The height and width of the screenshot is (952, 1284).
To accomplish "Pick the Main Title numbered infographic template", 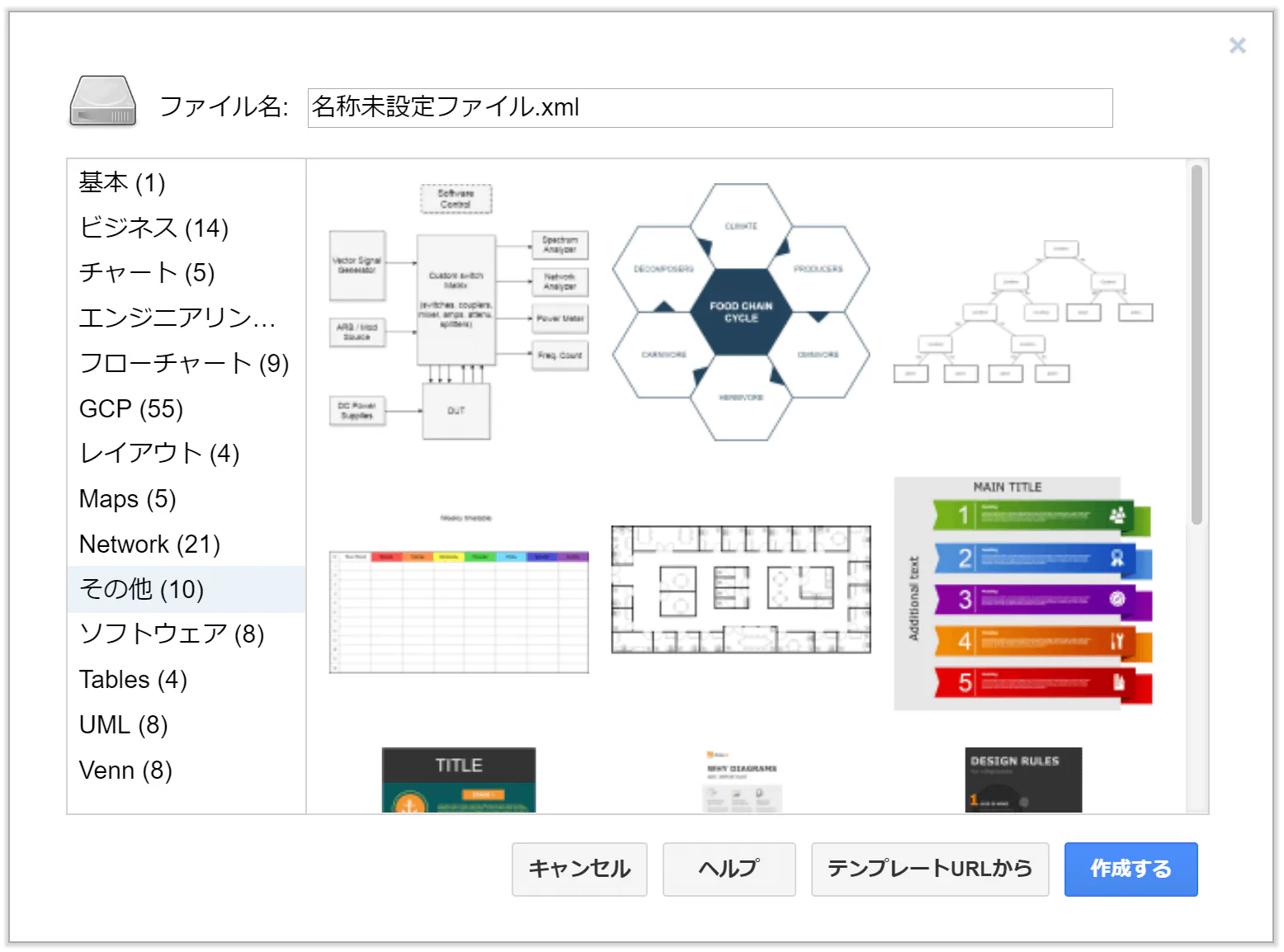I will pos(1023,593).
